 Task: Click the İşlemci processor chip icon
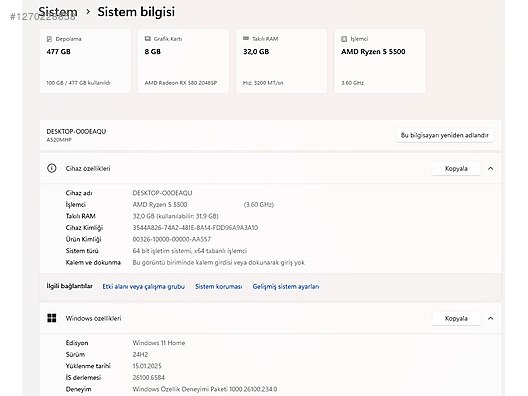pyautogui.click(x=344, y=39)
